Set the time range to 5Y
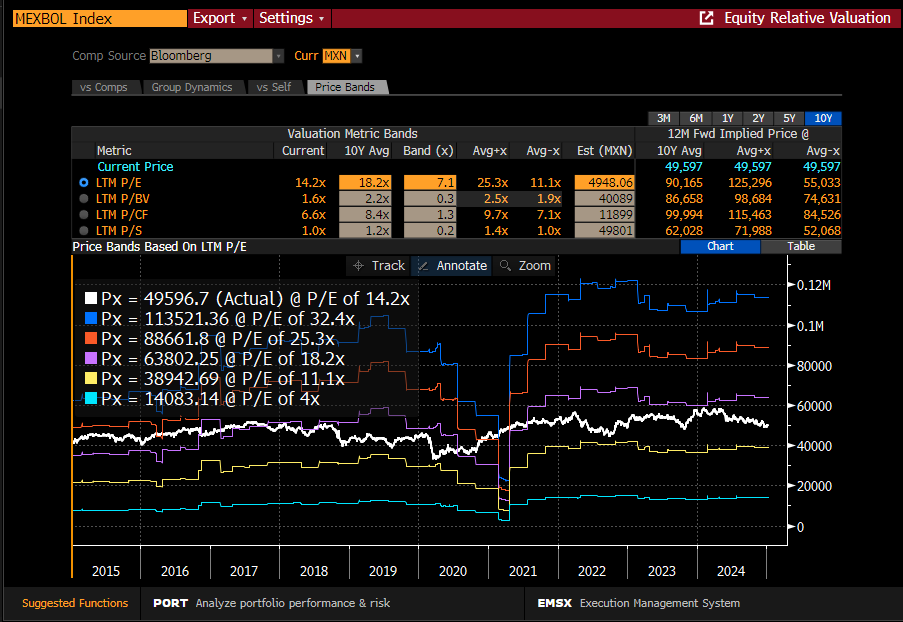The height and width of the screenshot is (622, 903). [789, 118]
